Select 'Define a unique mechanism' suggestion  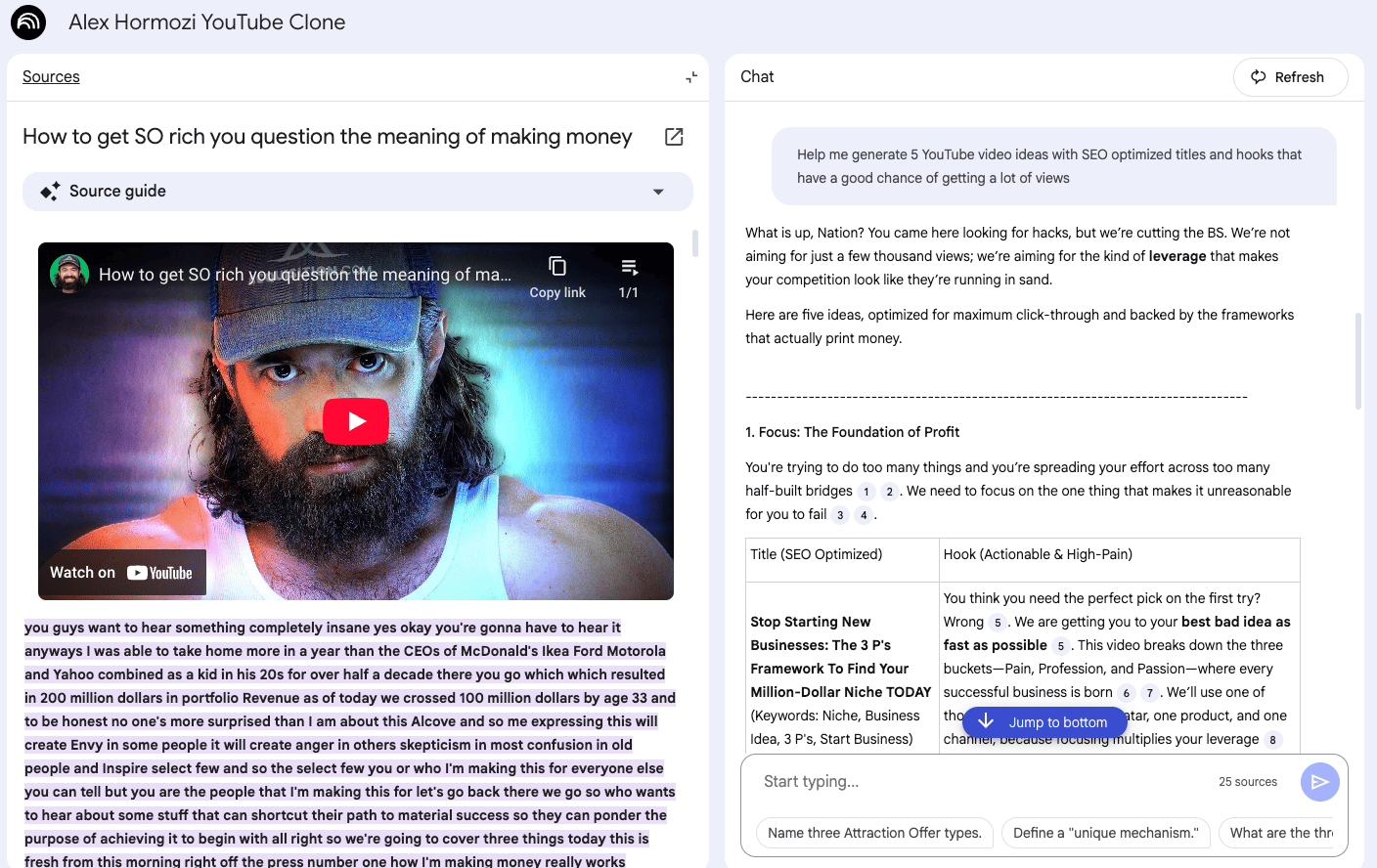(1105, 833)
